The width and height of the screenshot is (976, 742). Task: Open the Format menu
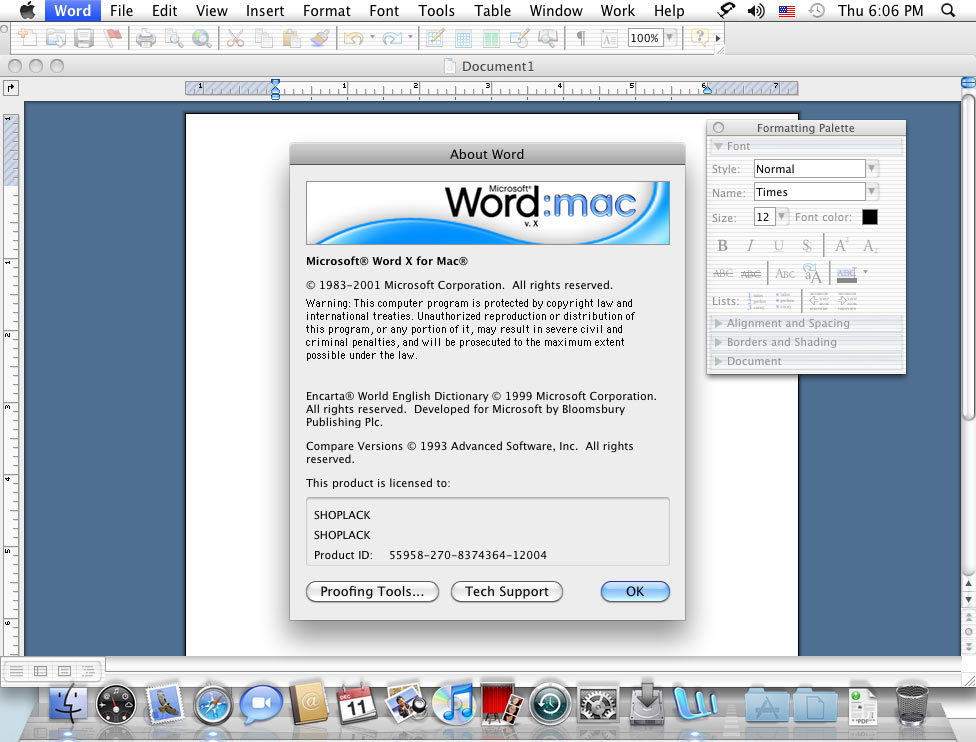pyautogui.click(x=327, y=11)
